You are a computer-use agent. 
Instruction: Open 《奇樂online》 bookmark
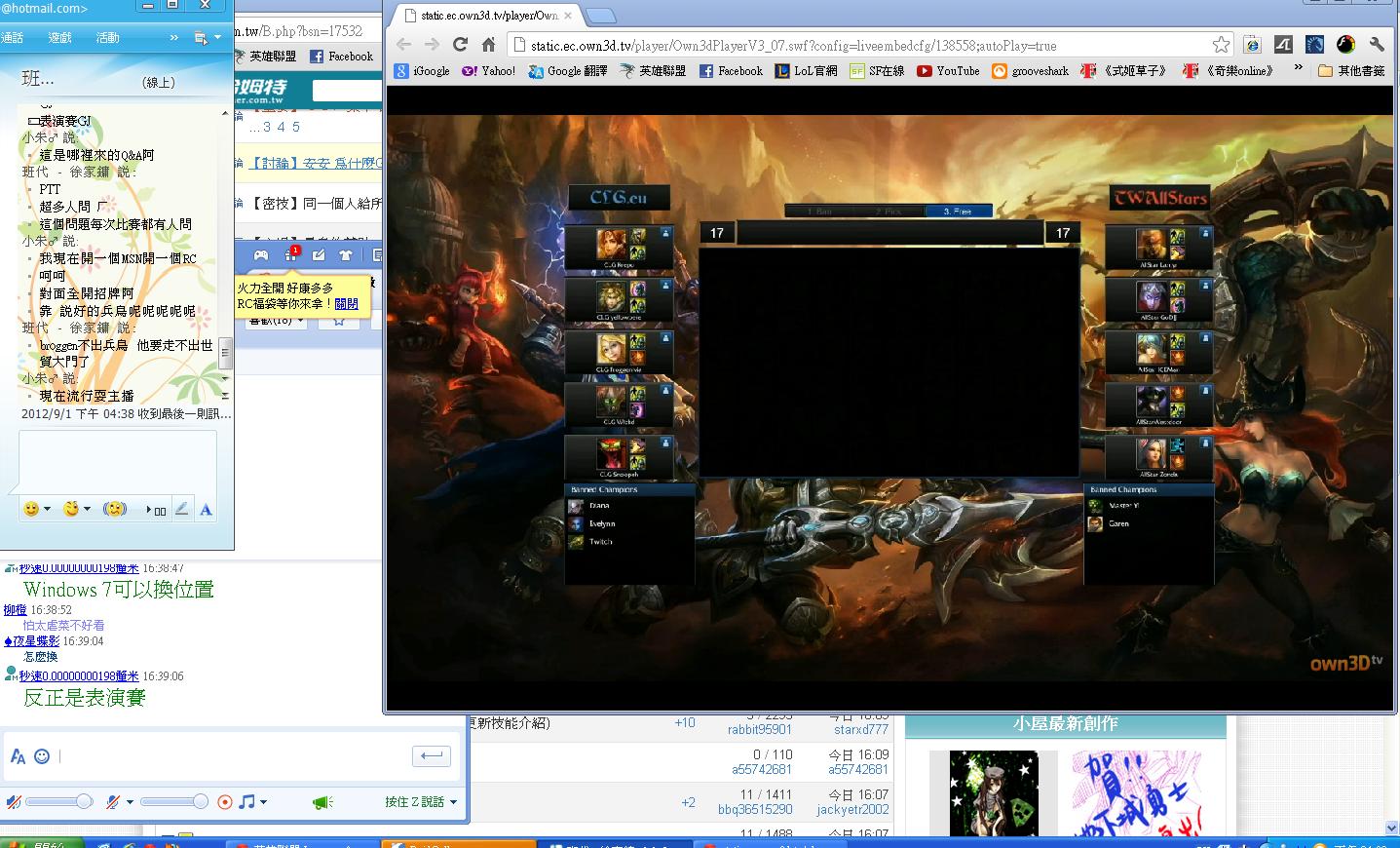tap(1229, 71)
